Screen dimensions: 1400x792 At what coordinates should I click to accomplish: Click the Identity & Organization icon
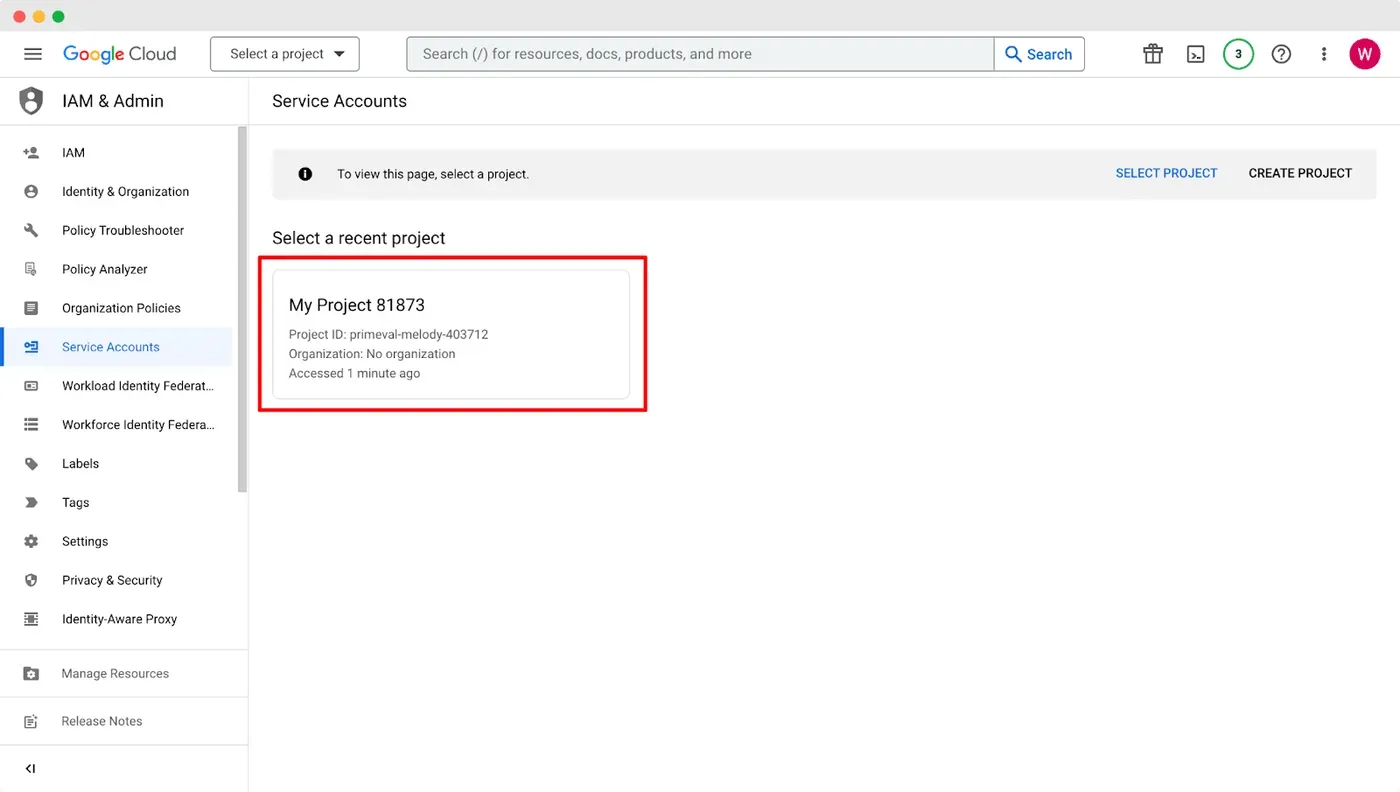(x=31, y=192)
